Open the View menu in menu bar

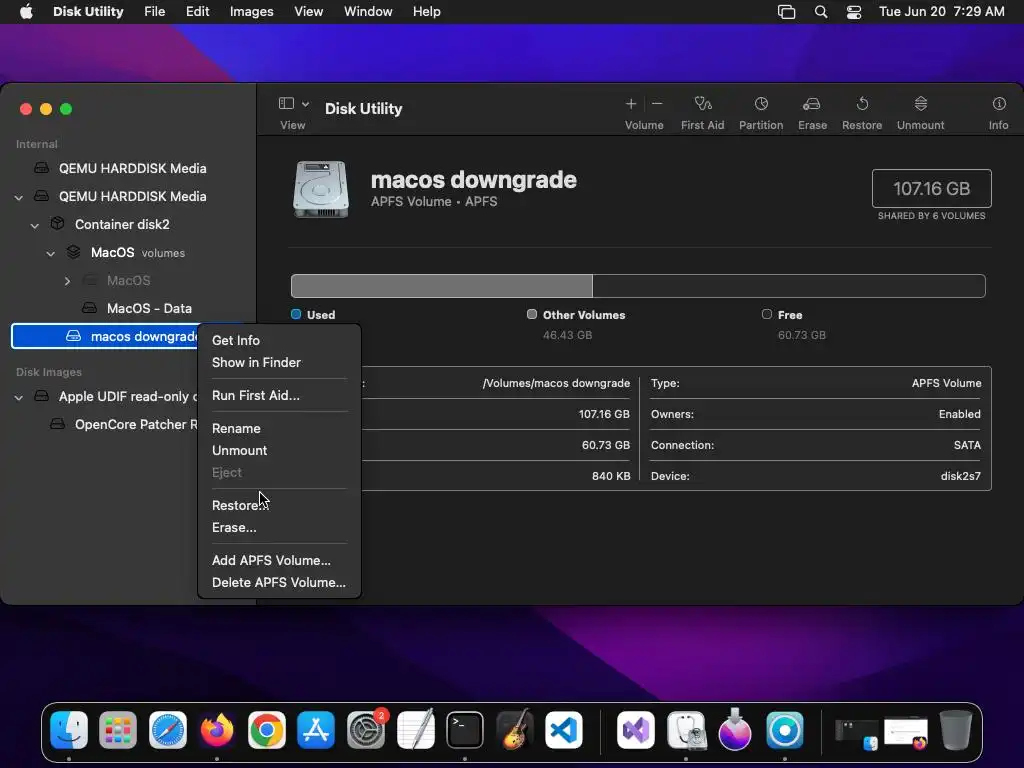308,12
